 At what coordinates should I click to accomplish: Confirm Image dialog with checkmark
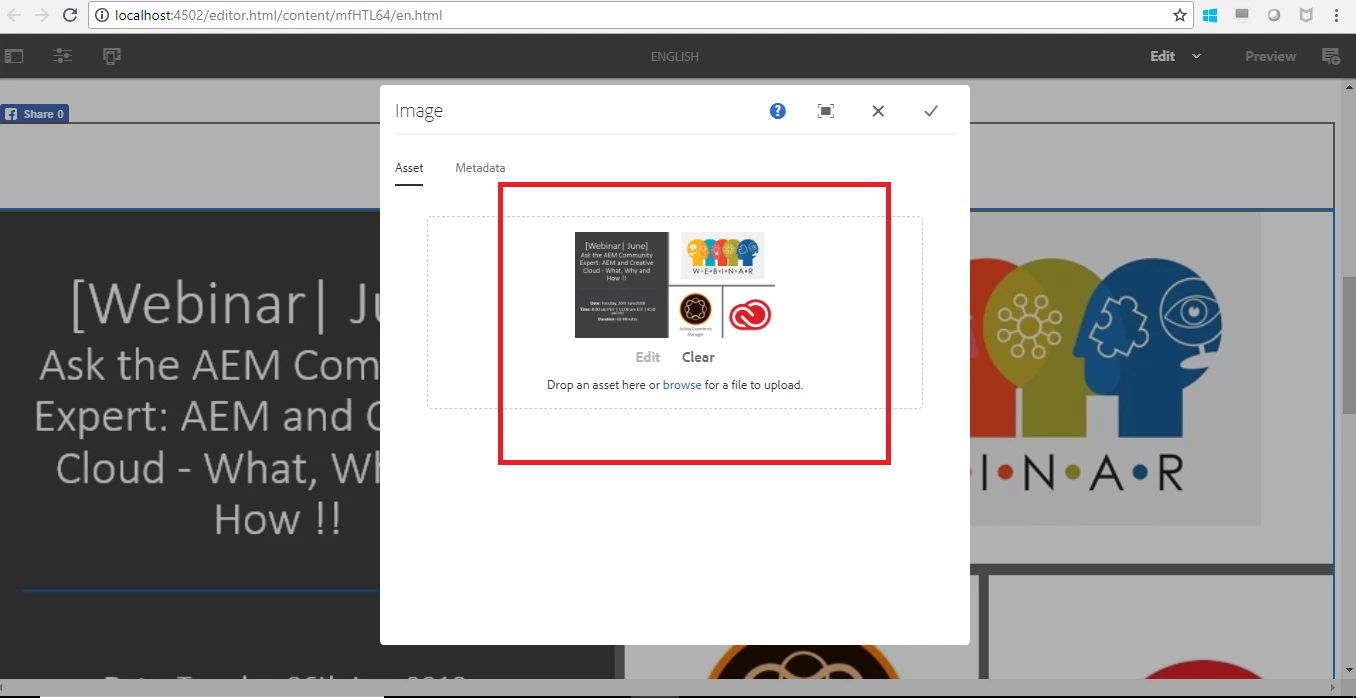931,111
